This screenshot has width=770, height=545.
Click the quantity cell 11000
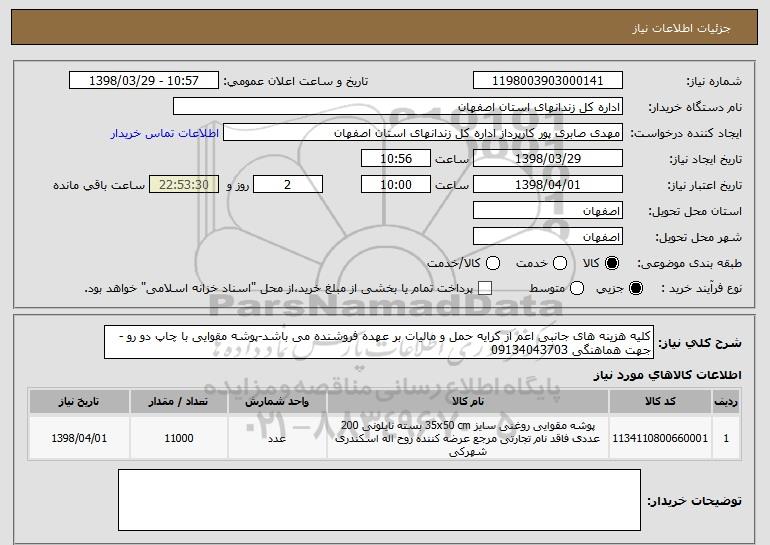(x=178, y=438)
